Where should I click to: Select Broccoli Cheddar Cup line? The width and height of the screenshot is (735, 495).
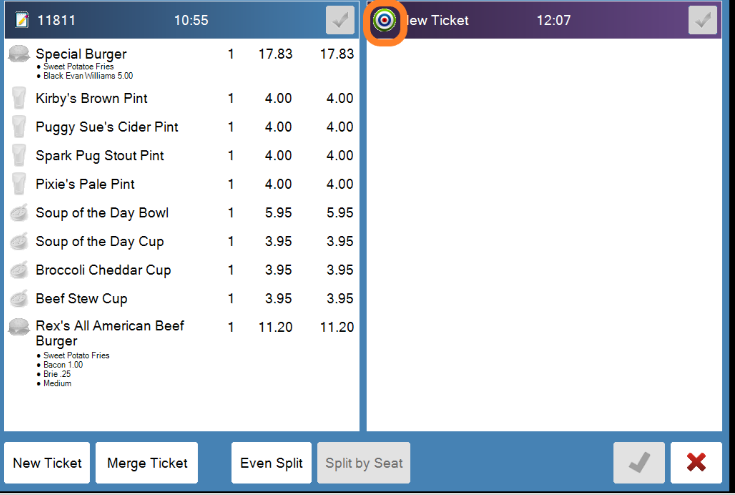181,270
